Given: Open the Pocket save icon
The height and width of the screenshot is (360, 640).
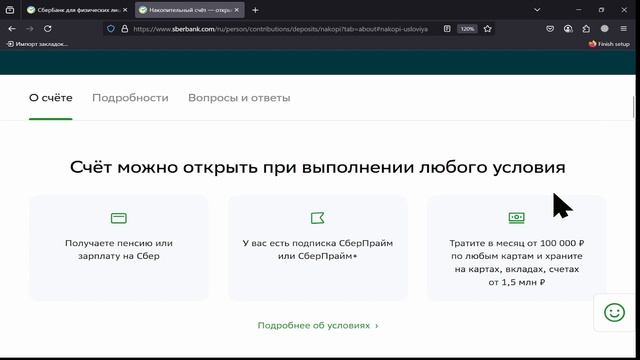Looking at the screenshot, I should pyautogui.click(x=550, y=29).
